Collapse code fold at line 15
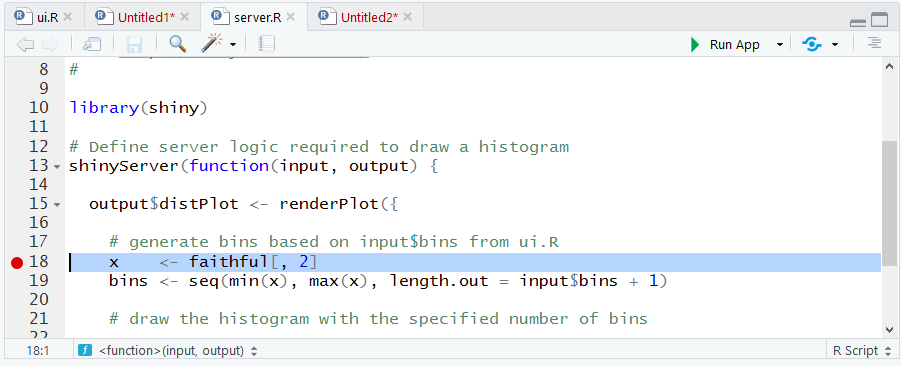The height and width of the screenshot is (366, 901). click(57, 205)
